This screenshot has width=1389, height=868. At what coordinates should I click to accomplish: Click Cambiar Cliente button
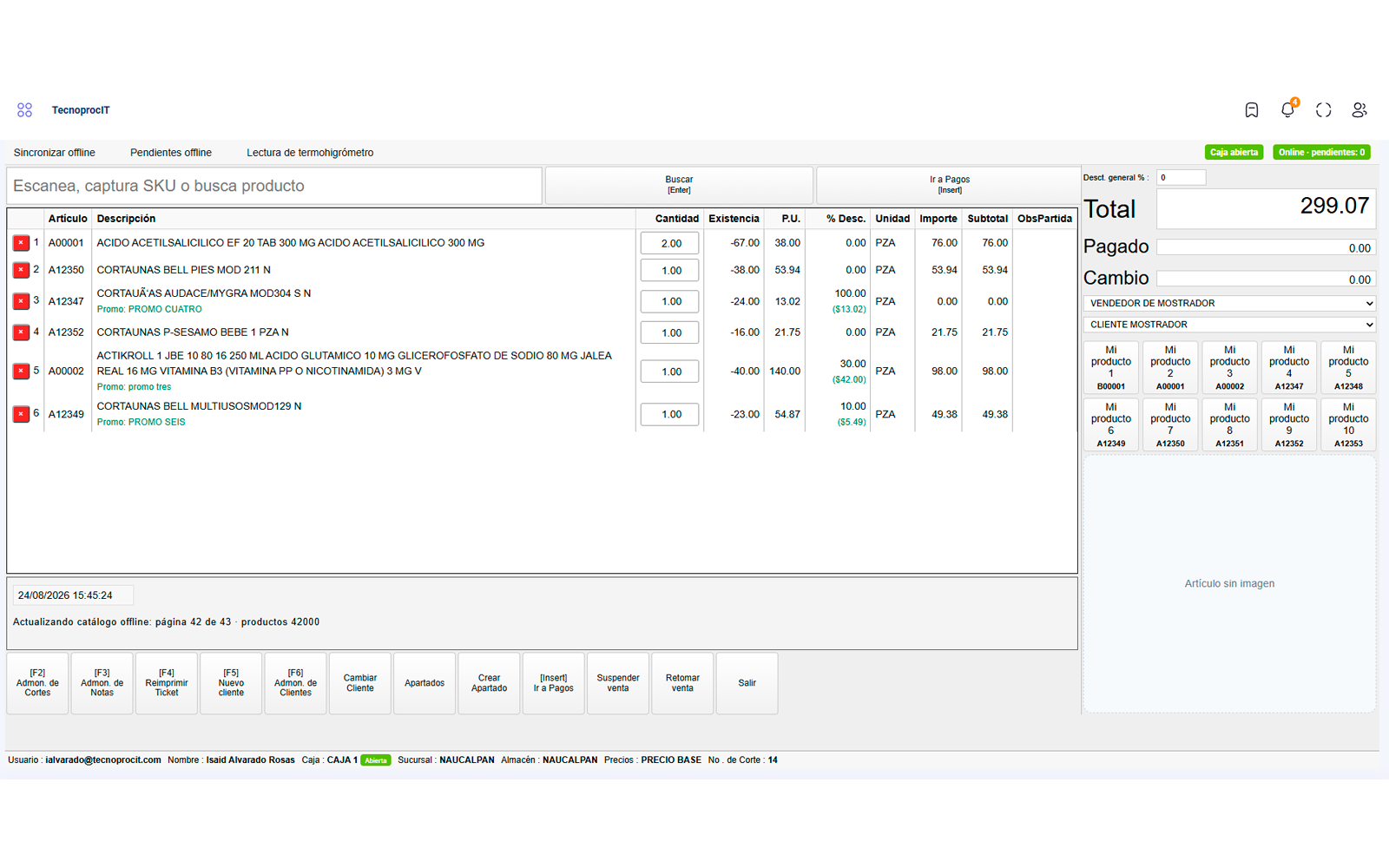point(360,683)
